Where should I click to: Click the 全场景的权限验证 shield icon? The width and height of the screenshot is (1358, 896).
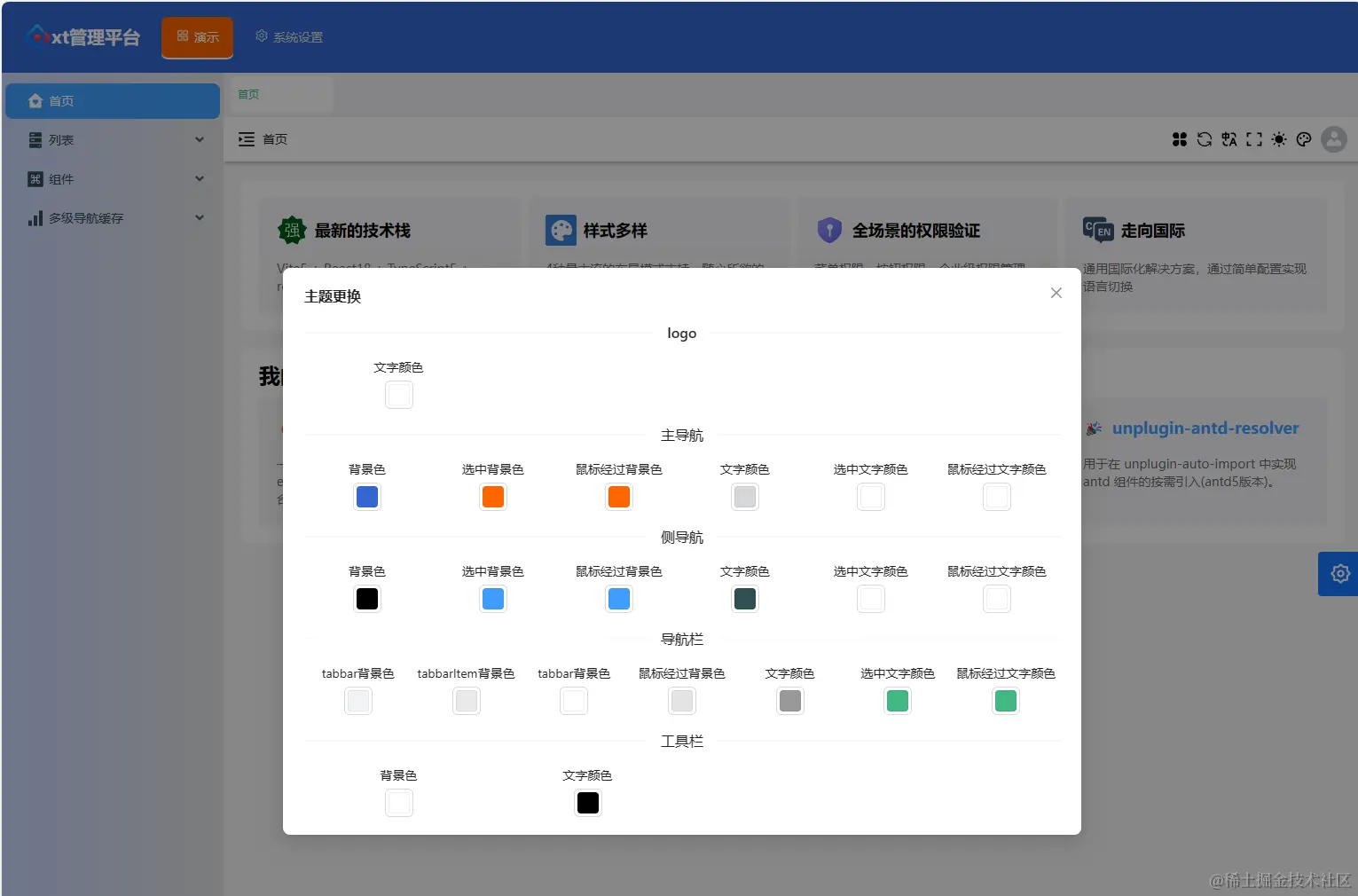[829, 231]
